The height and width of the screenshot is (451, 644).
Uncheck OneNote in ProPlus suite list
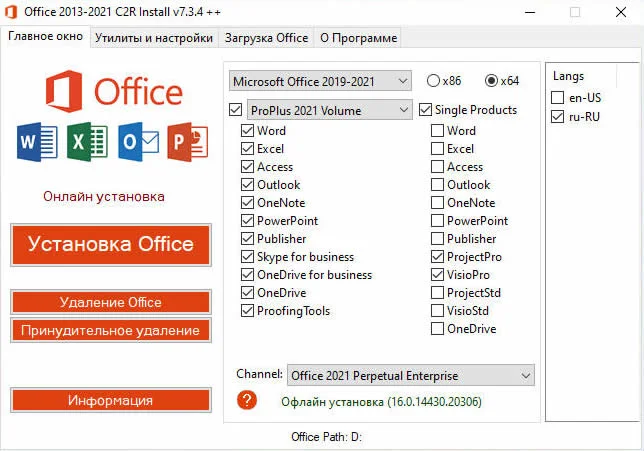[247, 202]
